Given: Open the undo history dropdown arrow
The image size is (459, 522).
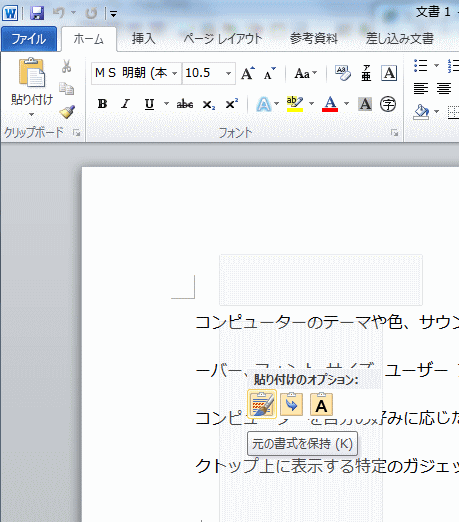Looking at the screenshot, I should pos(73,13).
